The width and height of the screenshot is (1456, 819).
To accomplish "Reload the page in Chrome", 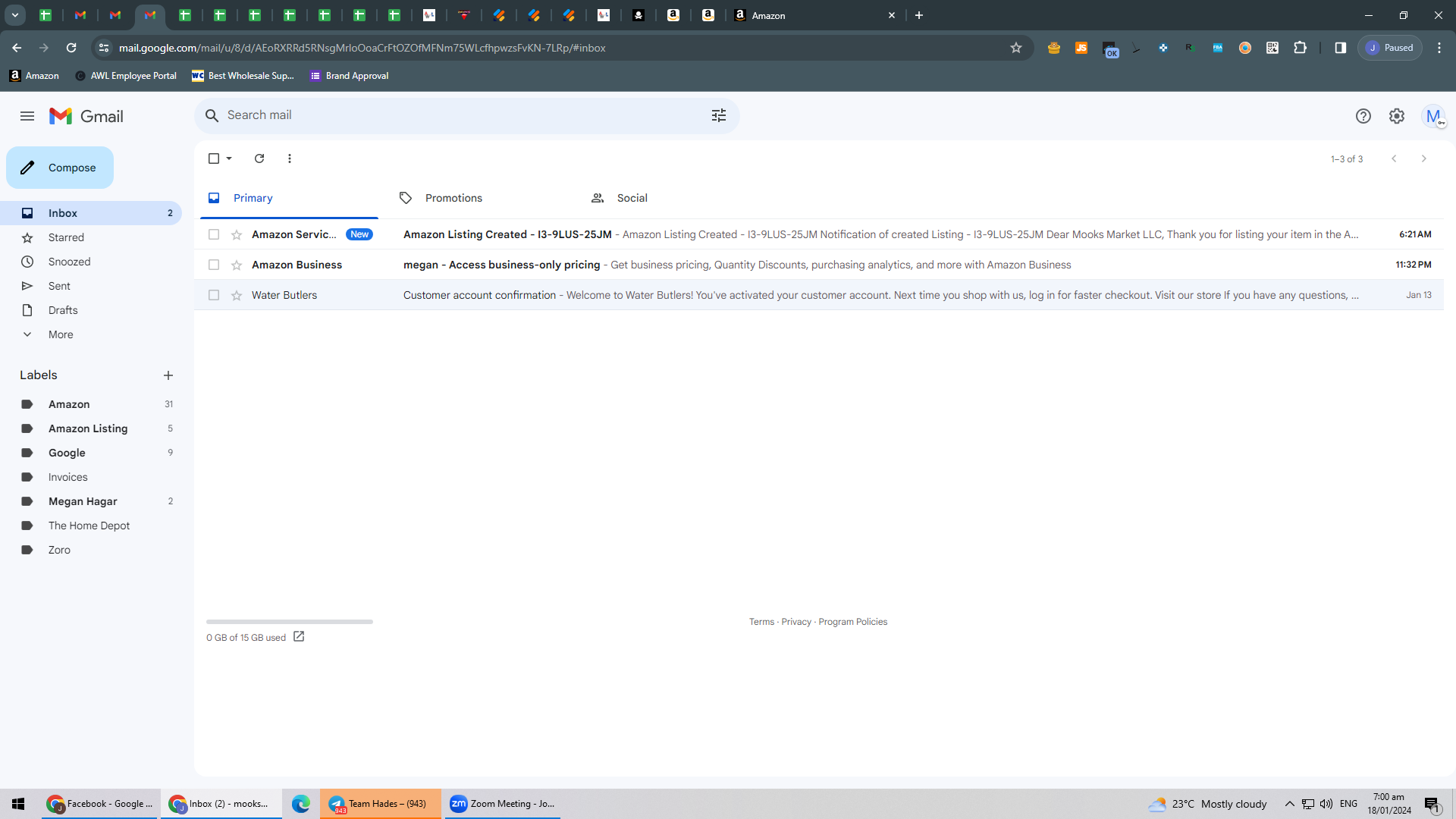I will click(x=71, y=48).
